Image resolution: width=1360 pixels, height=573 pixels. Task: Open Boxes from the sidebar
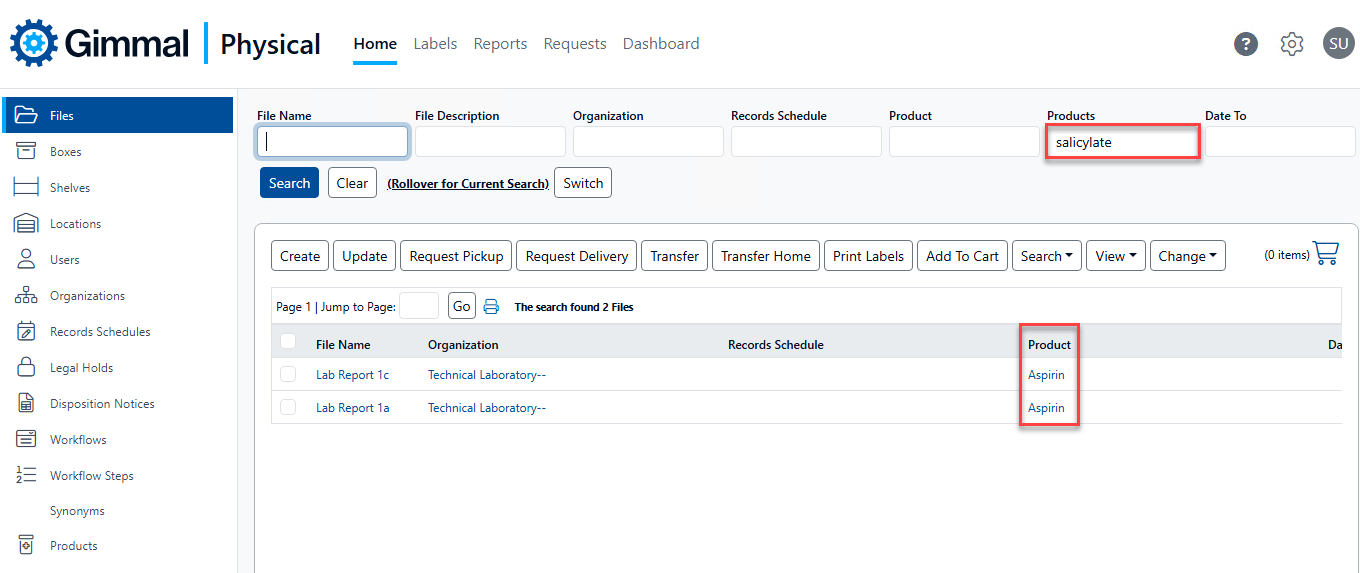click(66, 152)
